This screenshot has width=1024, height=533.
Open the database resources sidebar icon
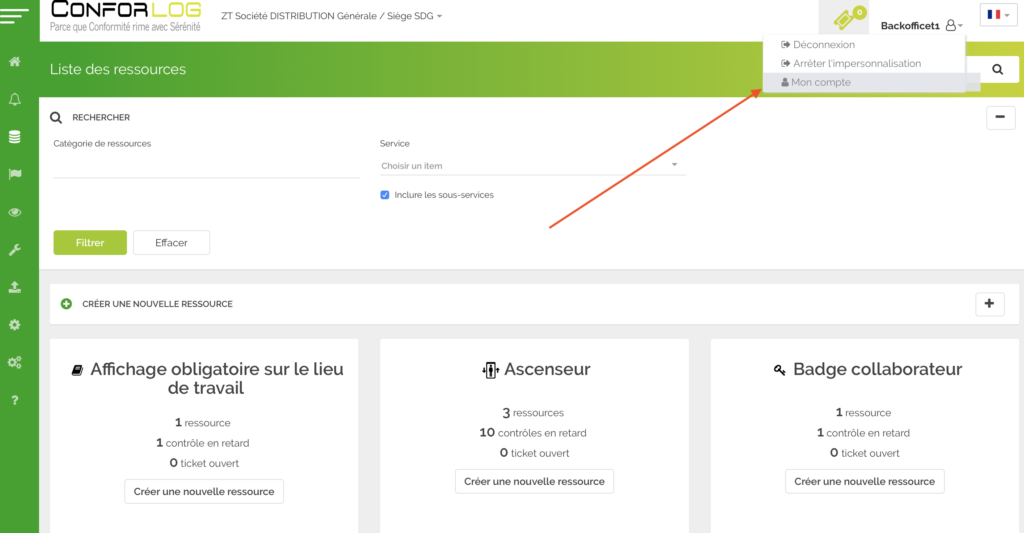pos(15,137)
